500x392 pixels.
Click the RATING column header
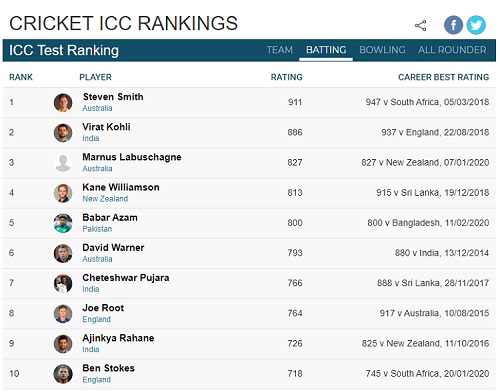[286, 77]
